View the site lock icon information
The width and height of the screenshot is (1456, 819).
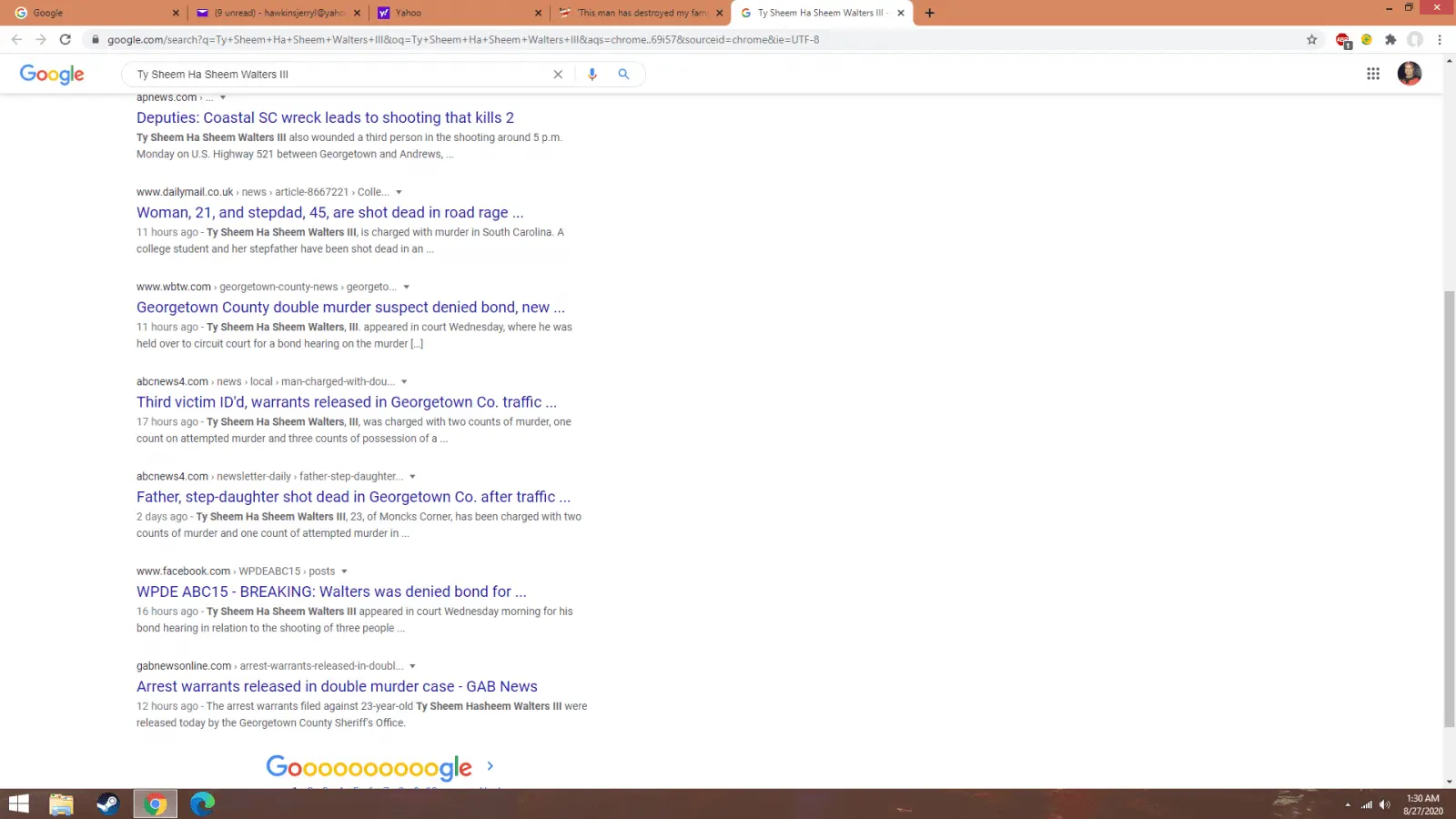[95, 39]
